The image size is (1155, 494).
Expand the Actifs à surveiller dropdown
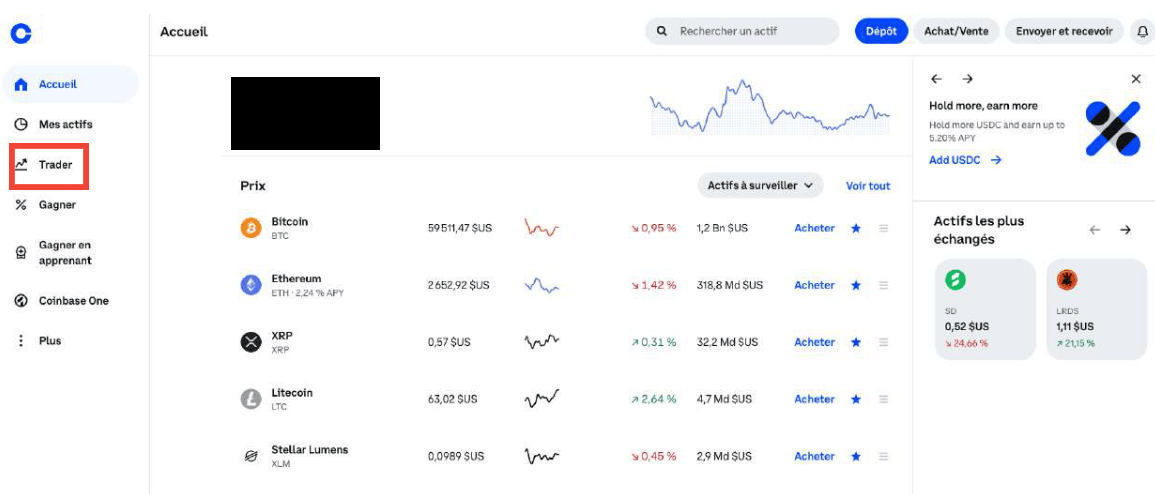click(x=760, y=186)
